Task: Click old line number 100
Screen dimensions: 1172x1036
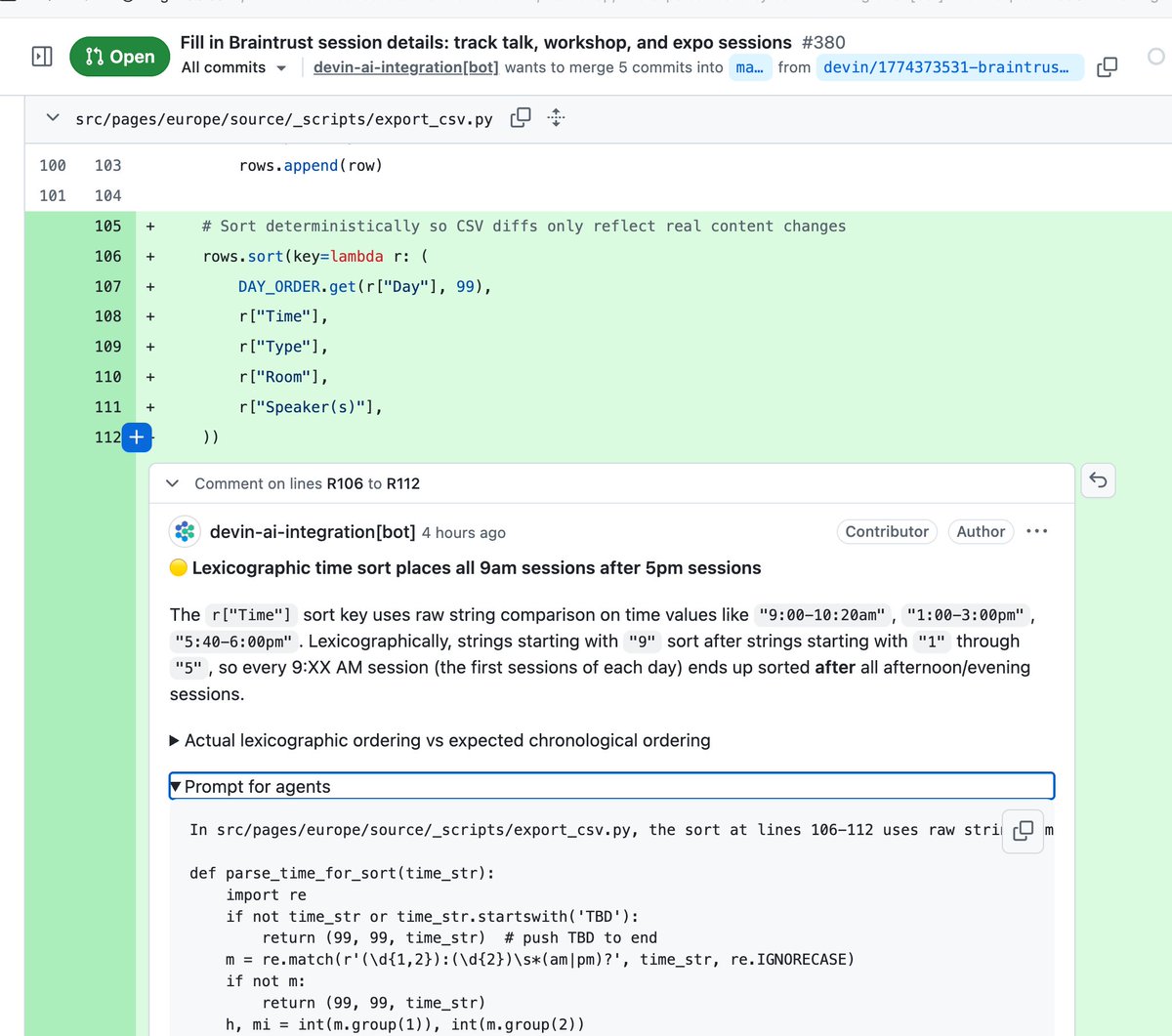Action: (x=53, y=165)
